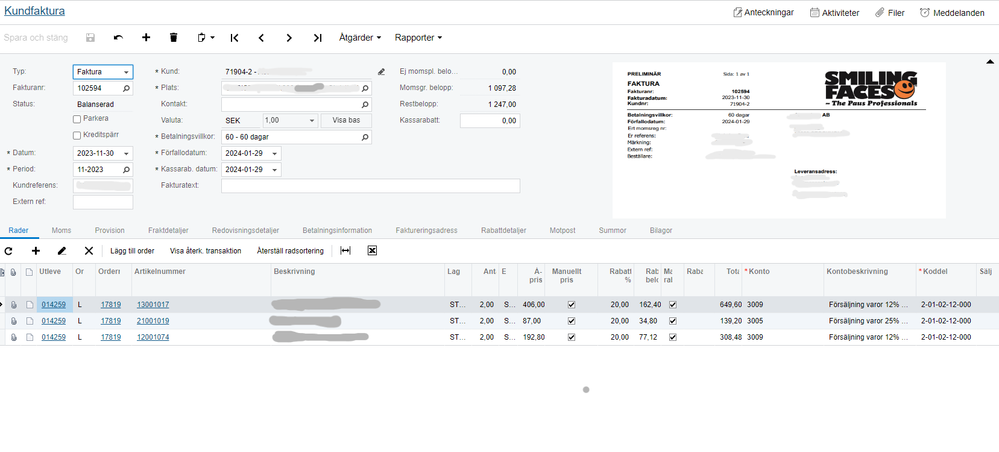The width and height of the screenshot is (999, 452).
Task: Switch to the Betalningsinformation tab
Action: 337,230
